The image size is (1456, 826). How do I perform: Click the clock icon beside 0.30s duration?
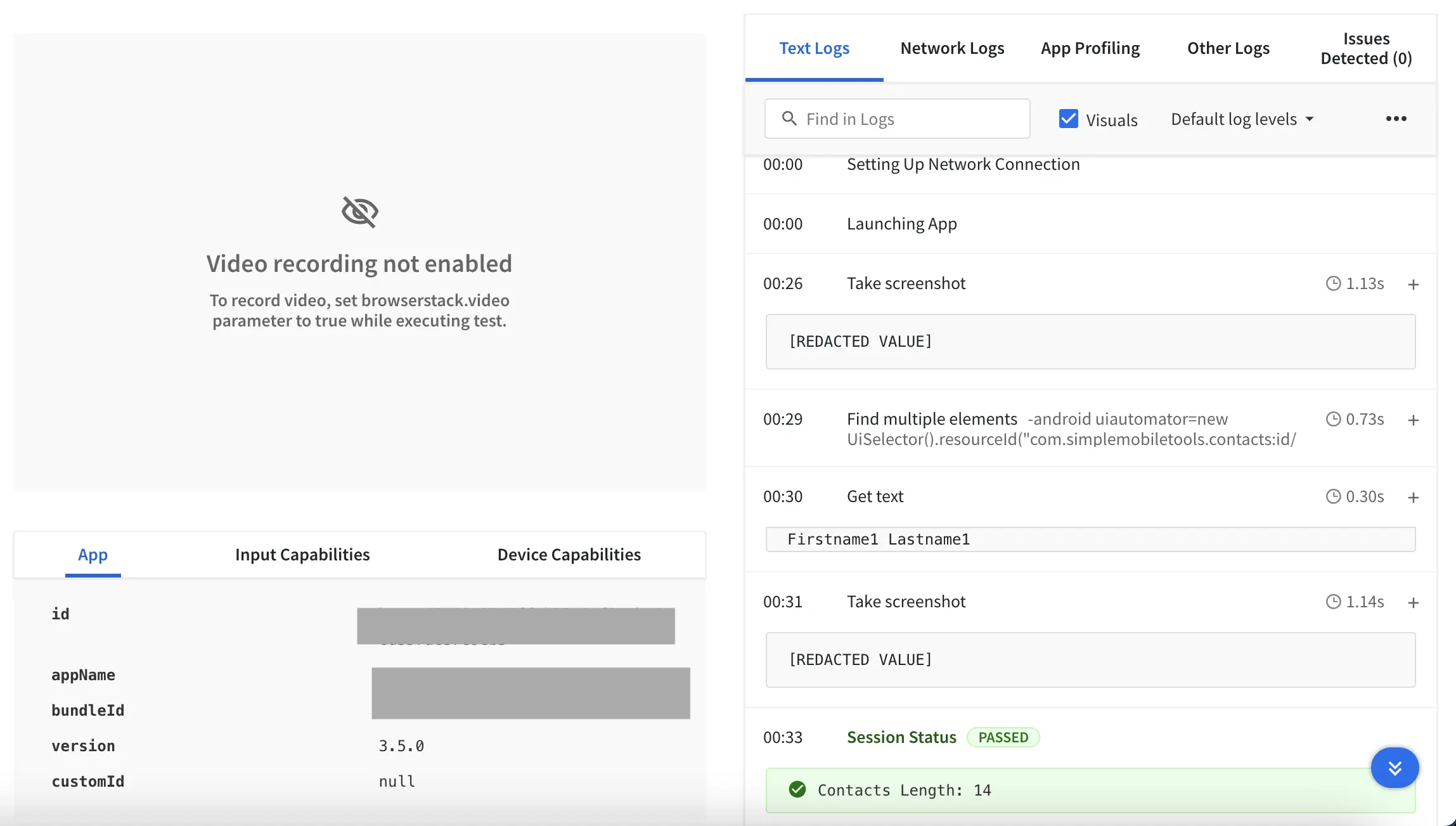pyautogui.click(x=1334, y=496)
